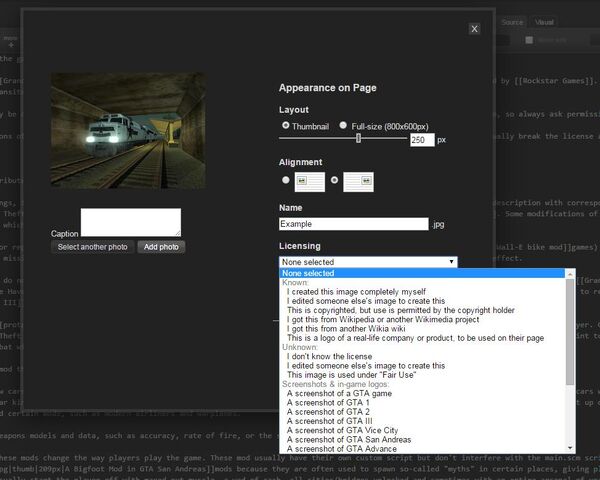Select the Thumbnail layout radio button

285,125
